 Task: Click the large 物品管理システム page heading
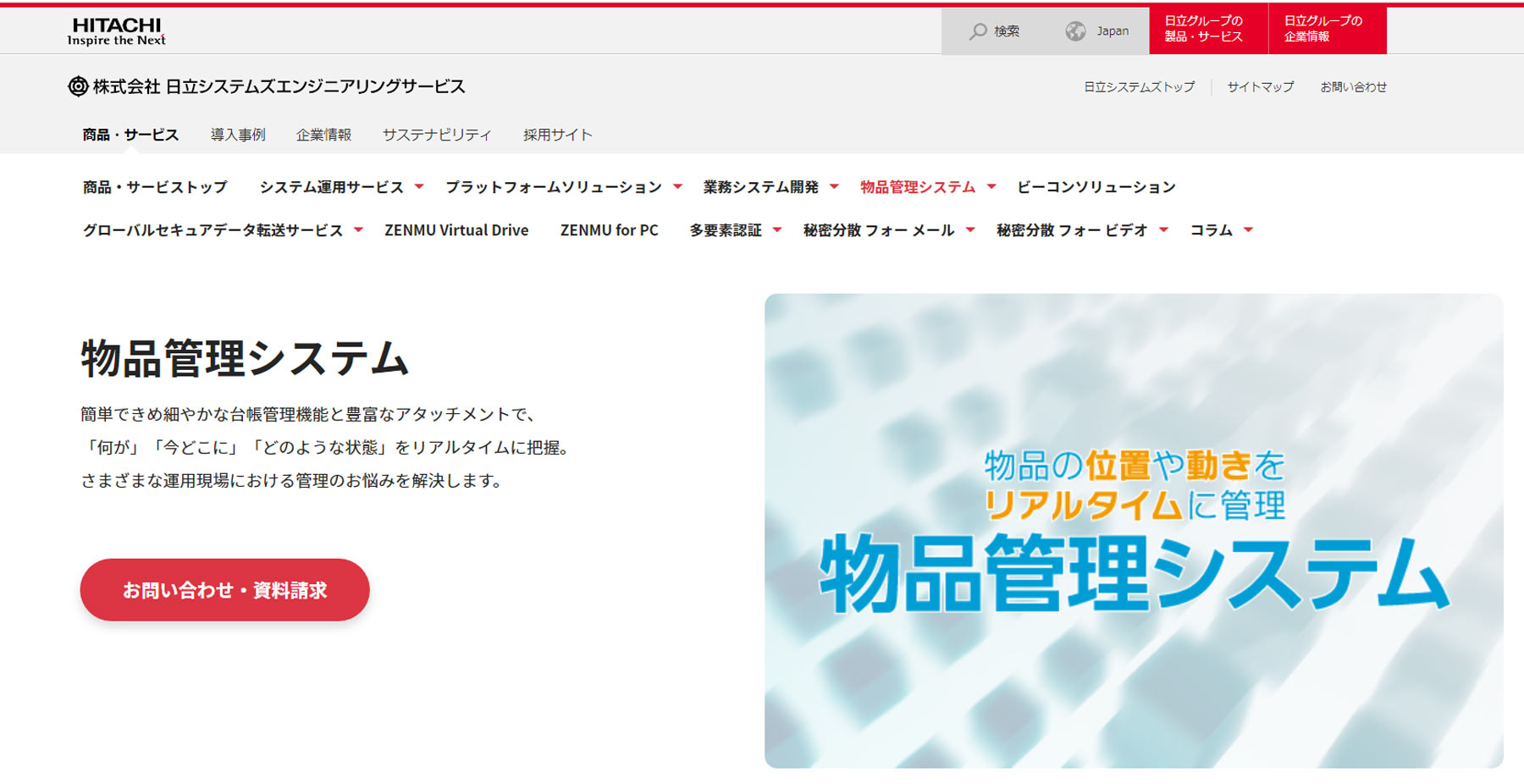[x=245, y=358]
